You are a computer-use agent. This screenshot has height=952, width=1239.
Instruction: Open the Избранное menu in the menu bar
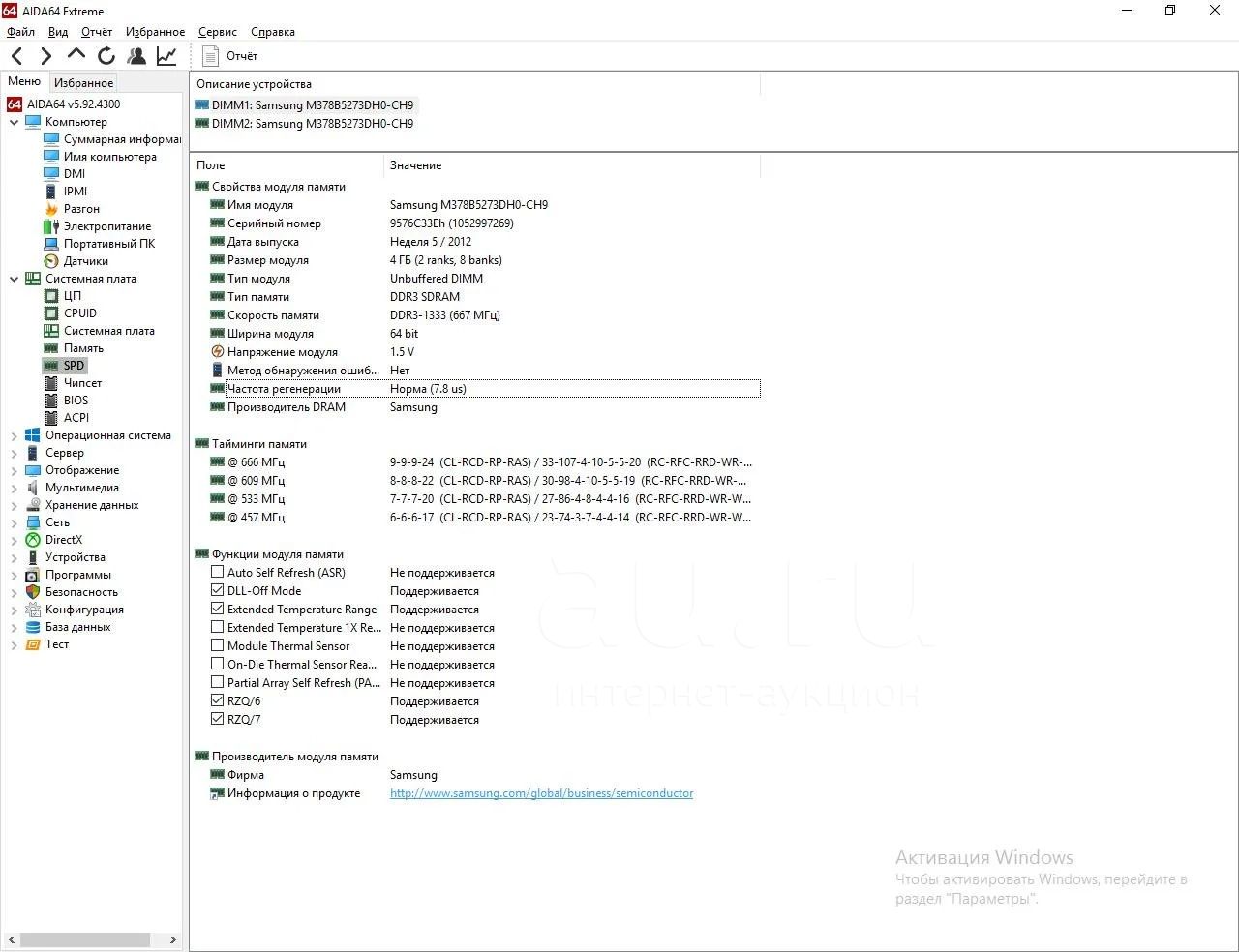155,32
